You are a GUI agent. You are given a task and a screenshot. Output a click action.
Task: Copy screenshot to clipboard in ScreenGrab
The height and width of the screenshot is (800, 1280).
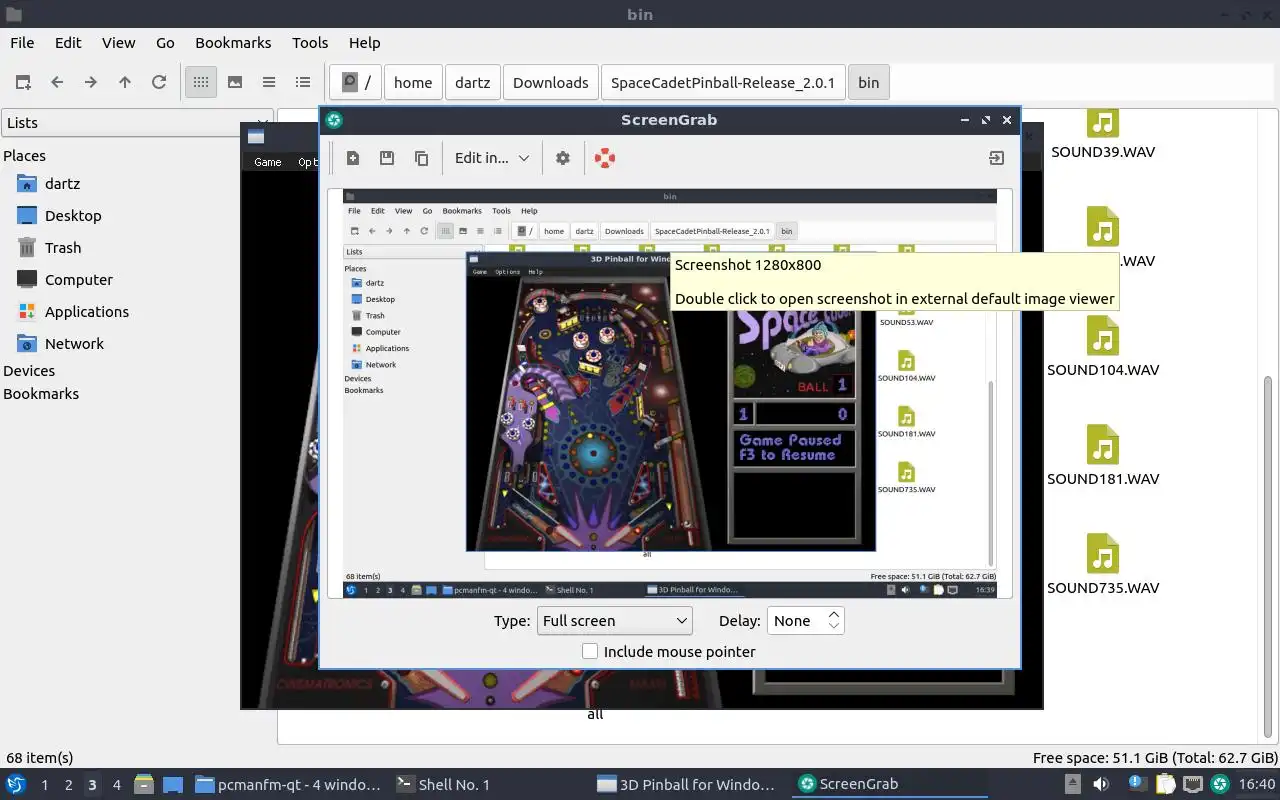pos(421,158)
